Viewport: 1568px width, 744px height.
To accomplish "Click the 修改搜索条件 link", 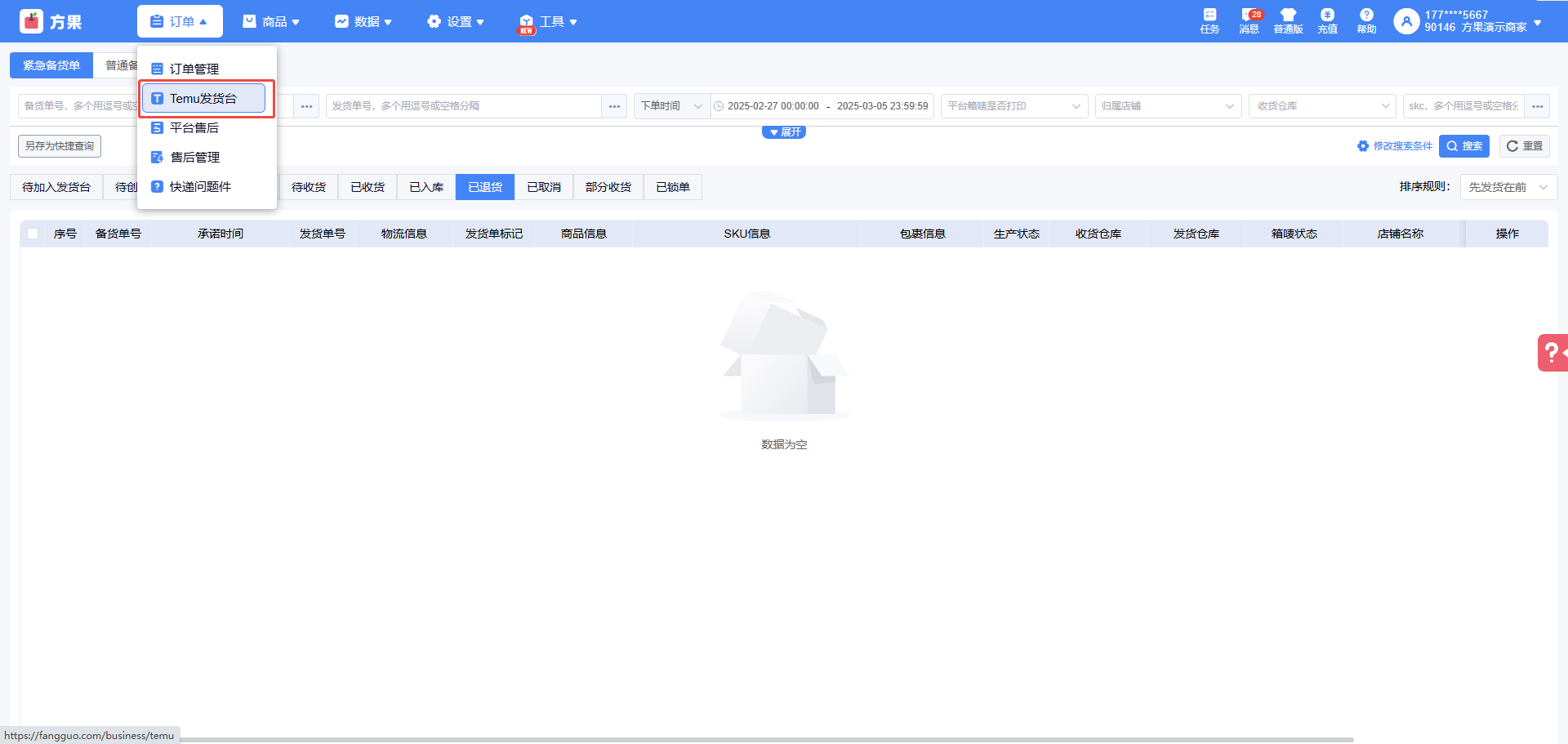I will pyautogui.click(x=1395, y=146).
